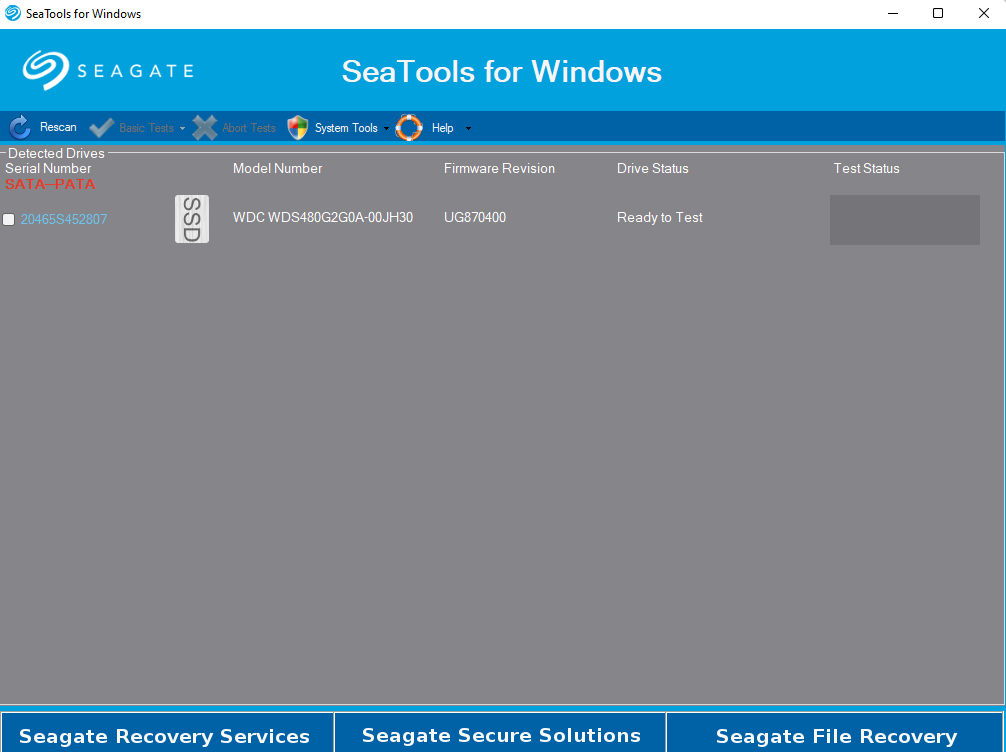Screen dimensions: 1006x752
Task: Click the Abort Tests label
Action: tap(249, 128)
